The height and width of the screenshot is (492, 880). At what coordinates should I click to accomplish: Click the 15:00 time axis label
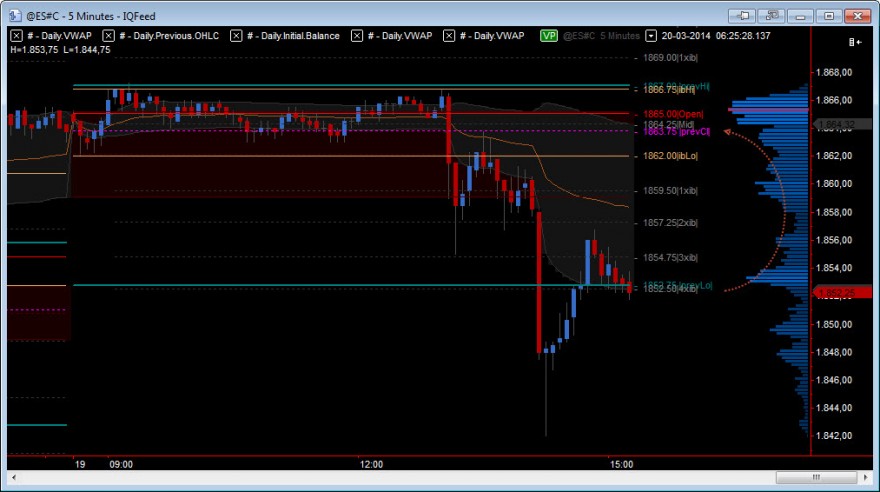621,465
